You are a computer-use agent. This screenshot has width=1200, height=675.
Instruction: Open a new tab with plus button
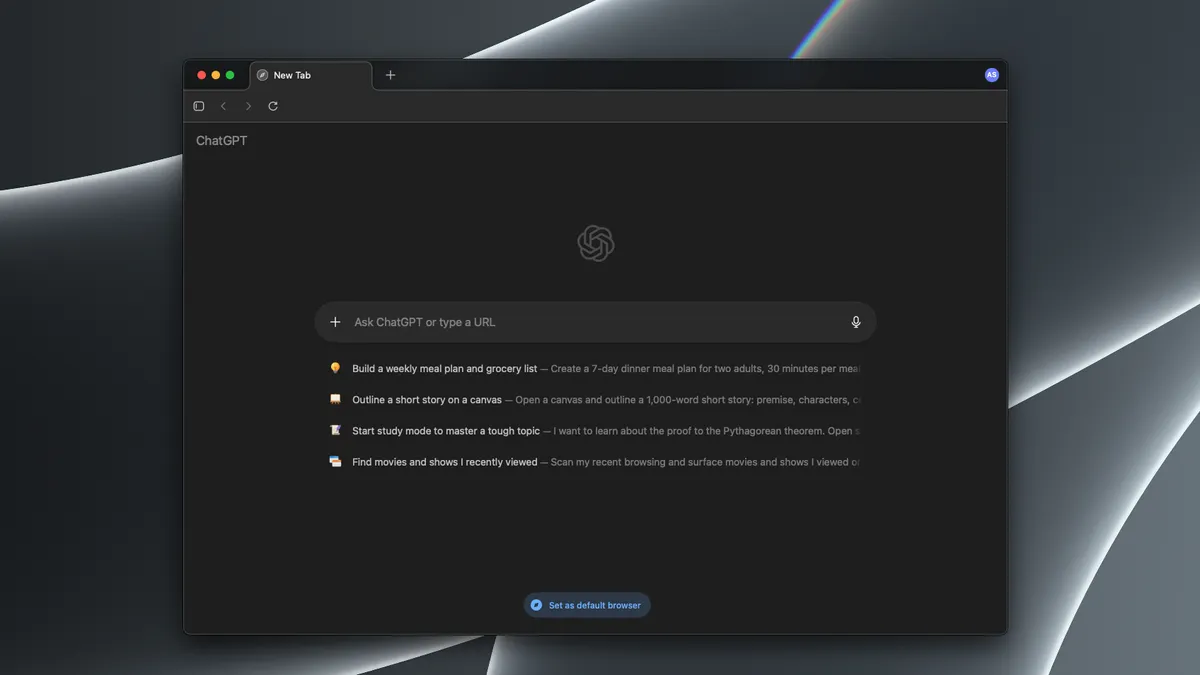[x=390, y=75]
